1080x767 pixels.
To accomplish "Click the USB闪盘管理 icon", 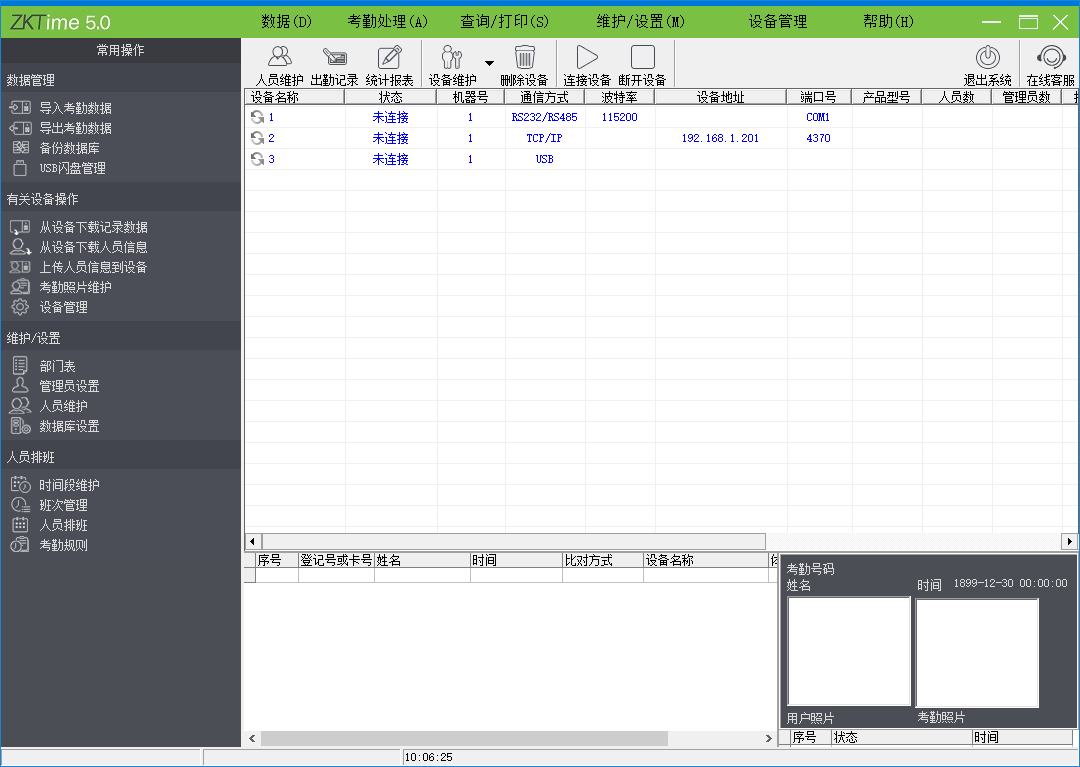I will click(21, 167).
